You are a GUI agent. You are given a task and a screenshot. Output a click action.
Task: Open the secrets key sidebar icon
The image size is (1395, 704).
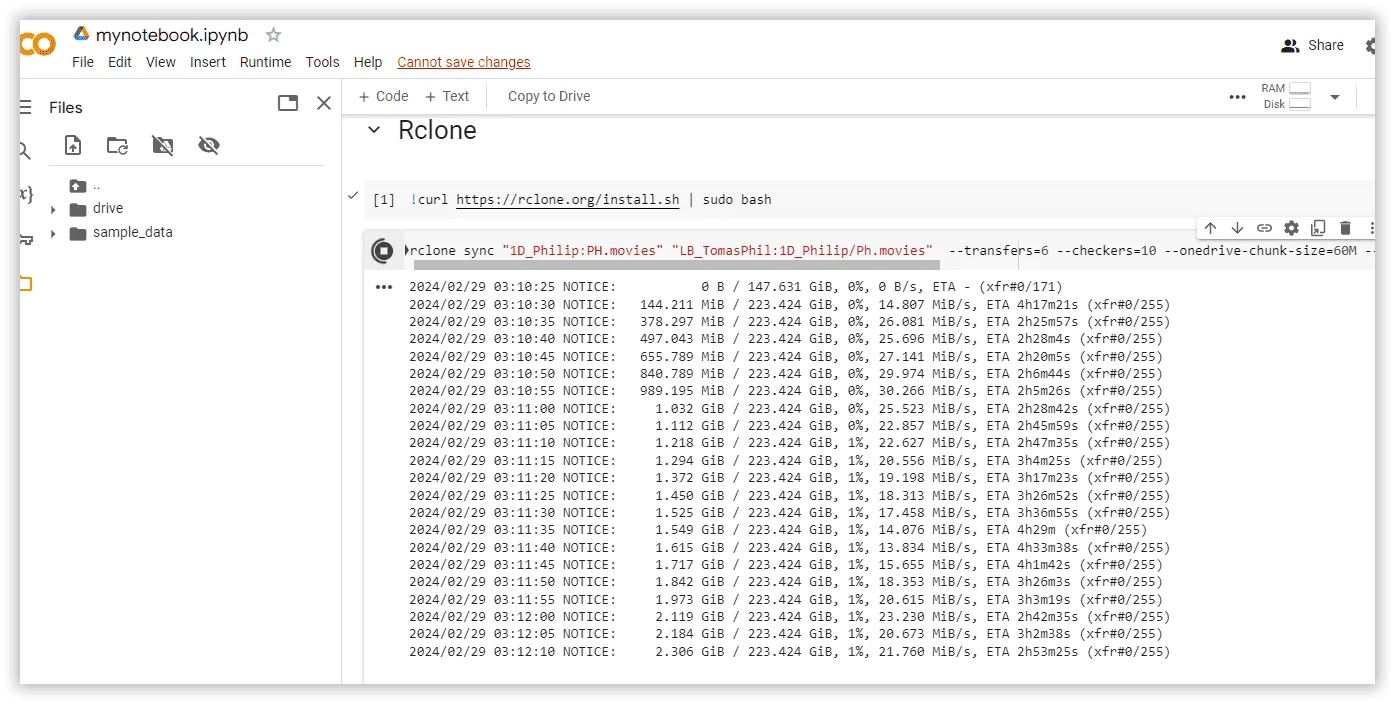tap(25, 239)
